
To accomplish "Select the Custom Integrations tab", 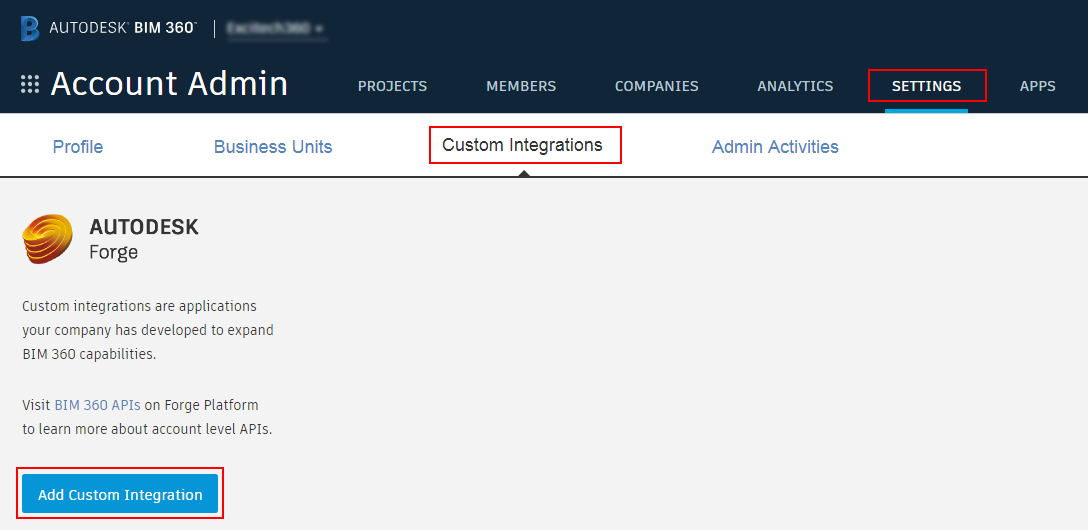I will click(x=522, y=146).
